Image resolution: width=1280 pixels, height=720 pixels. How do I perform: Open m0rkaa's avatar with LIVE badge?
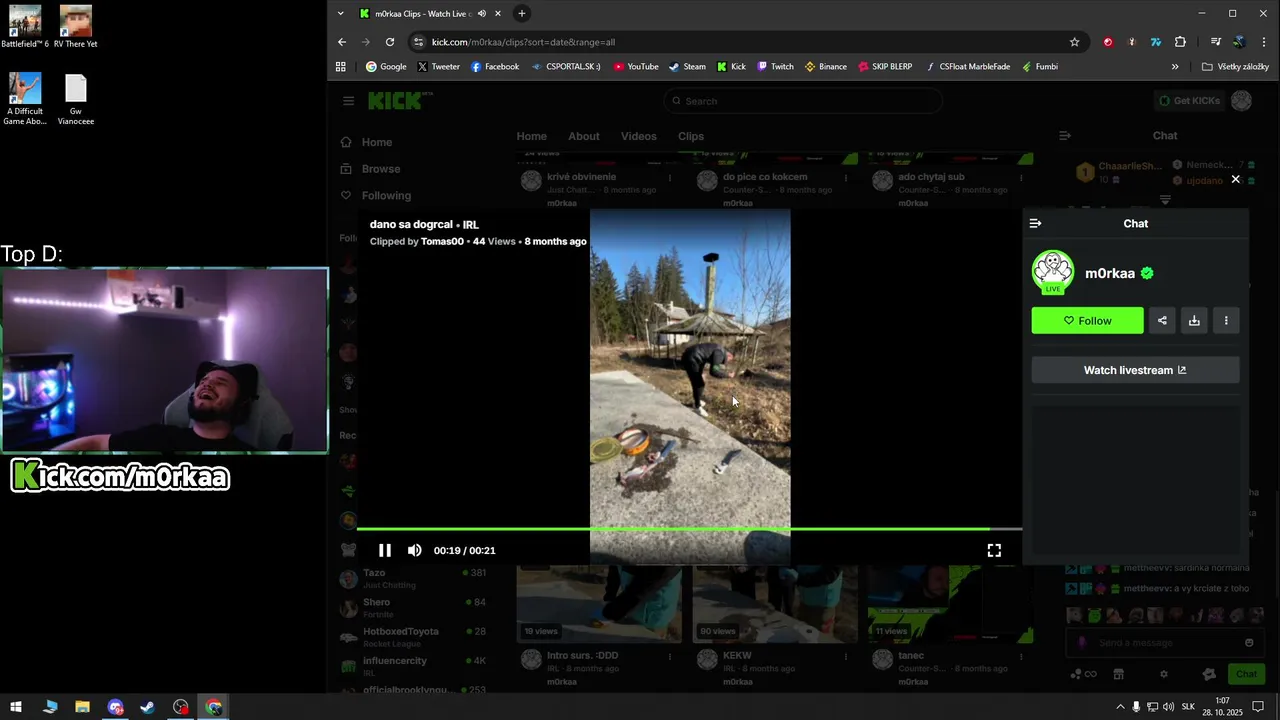click(x=1053, y=273)
